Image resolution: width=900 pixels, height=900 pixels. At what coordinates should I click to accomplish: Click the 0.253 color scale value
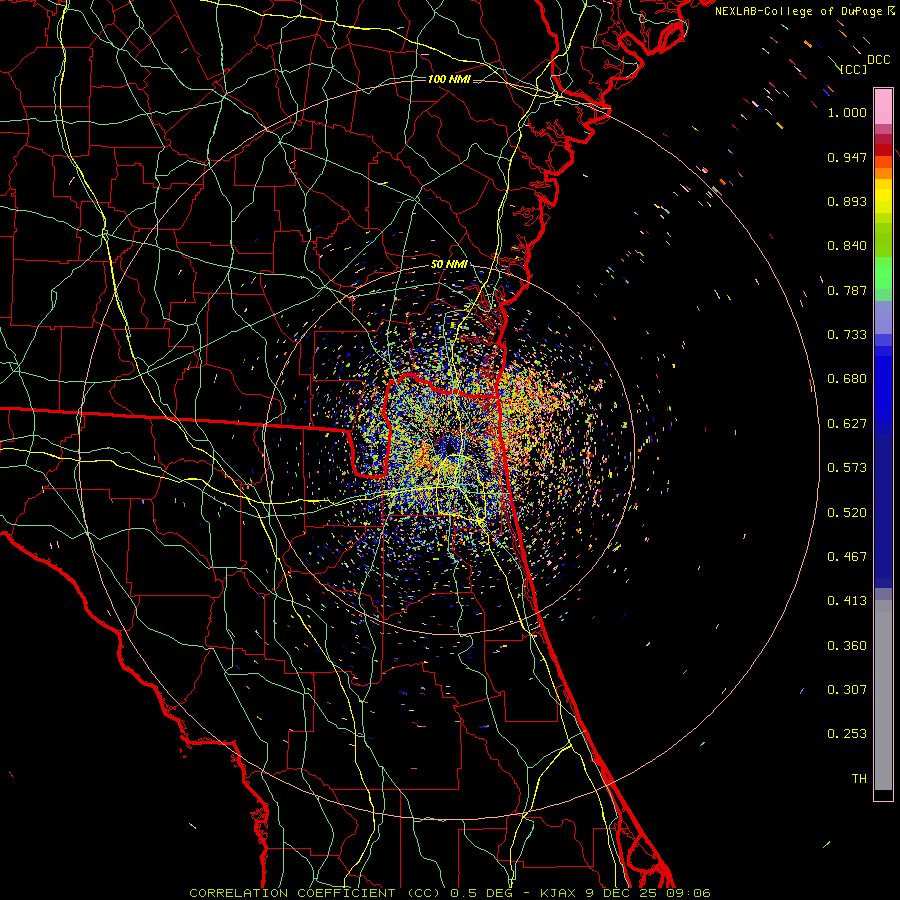pos(847,734)
